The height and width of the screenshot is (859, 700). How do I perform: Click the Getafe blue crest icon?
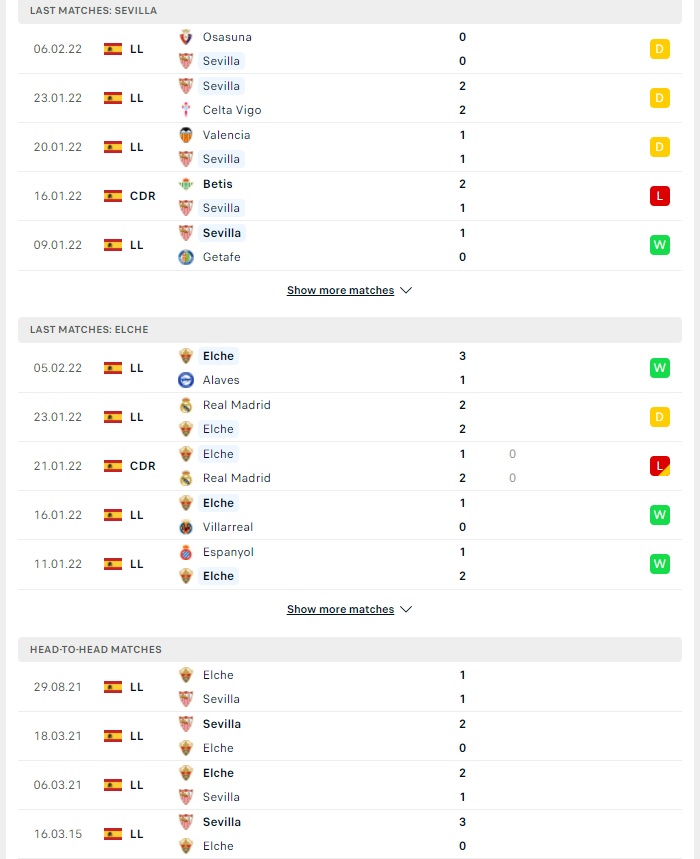tap(186, 257)
